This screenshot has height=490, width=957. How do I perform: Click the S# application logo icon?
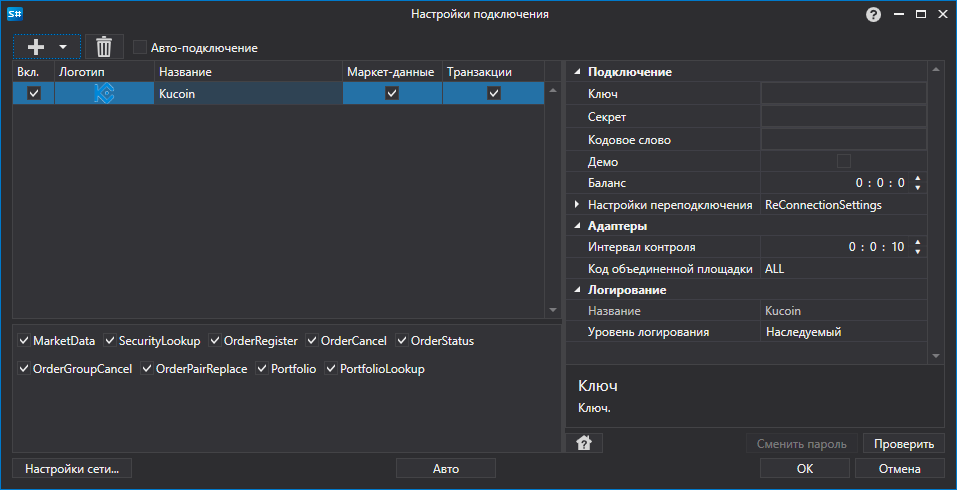(15, 14)
